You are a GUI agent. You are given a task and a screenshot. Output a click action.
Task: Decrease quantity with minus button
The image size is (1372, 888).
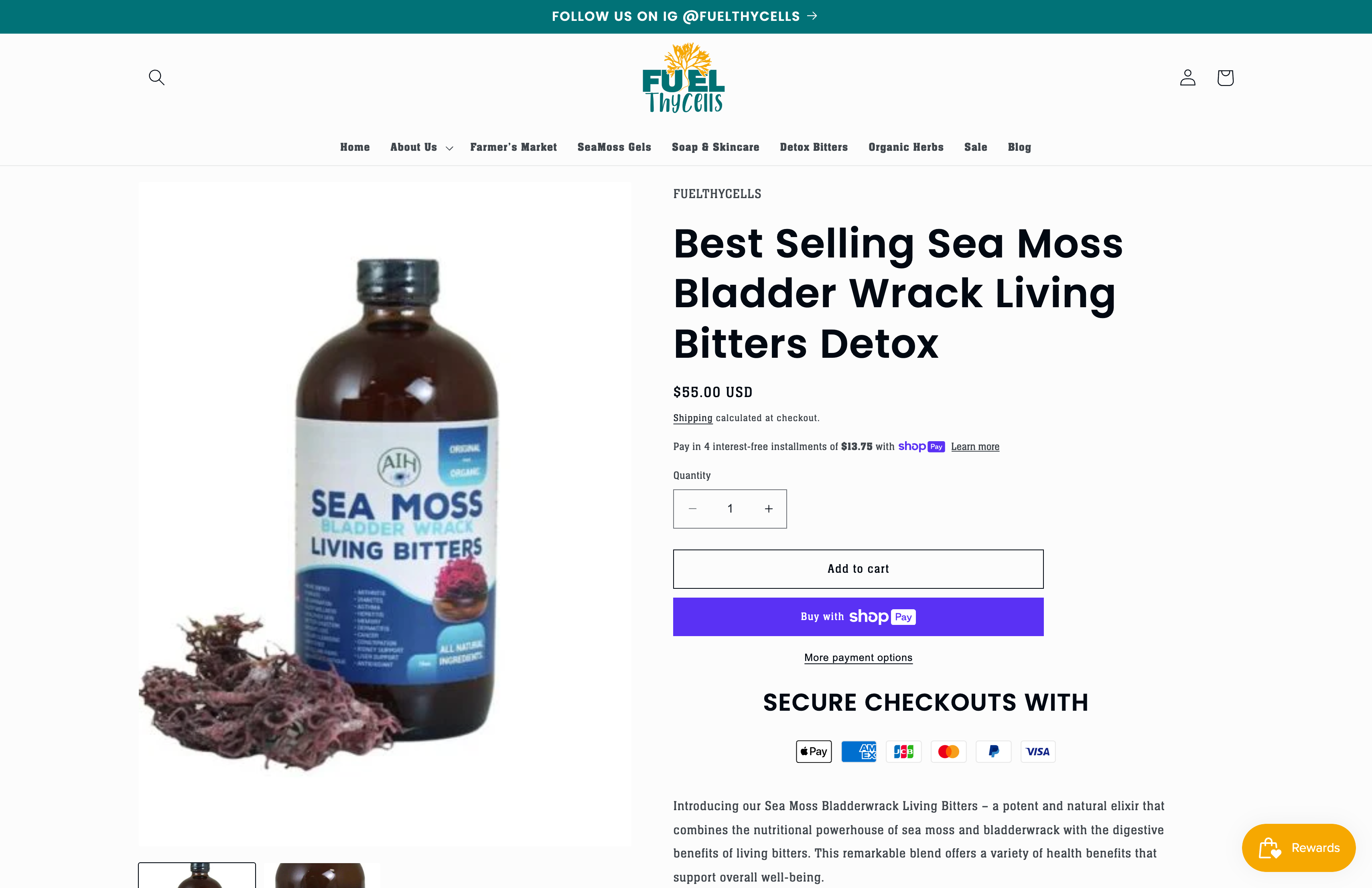pyautogui.click(x=692, y=509)
